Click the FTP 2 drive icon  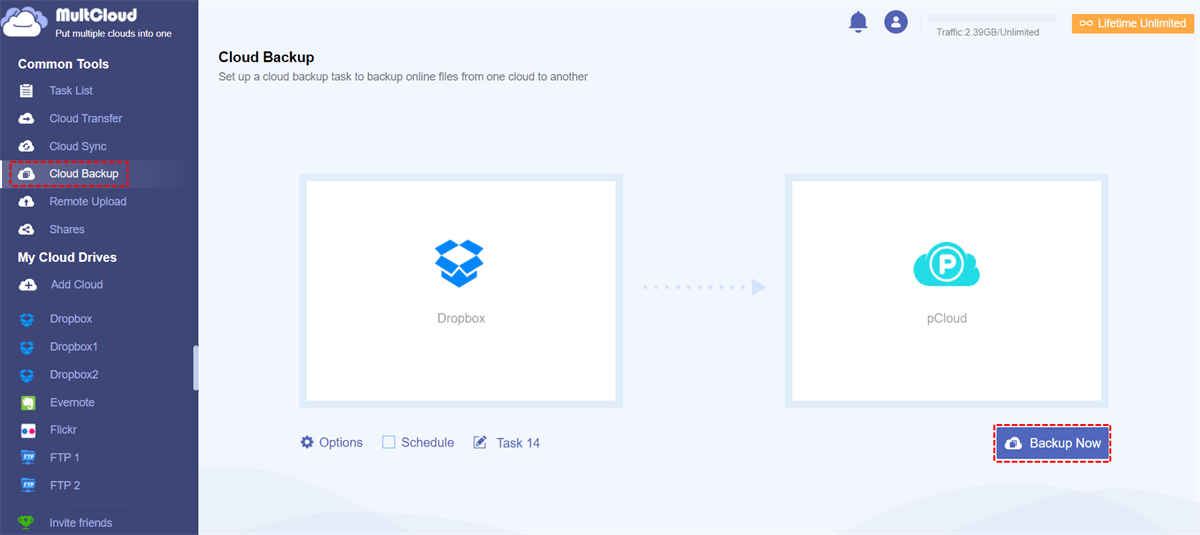[x=28, y=486]
